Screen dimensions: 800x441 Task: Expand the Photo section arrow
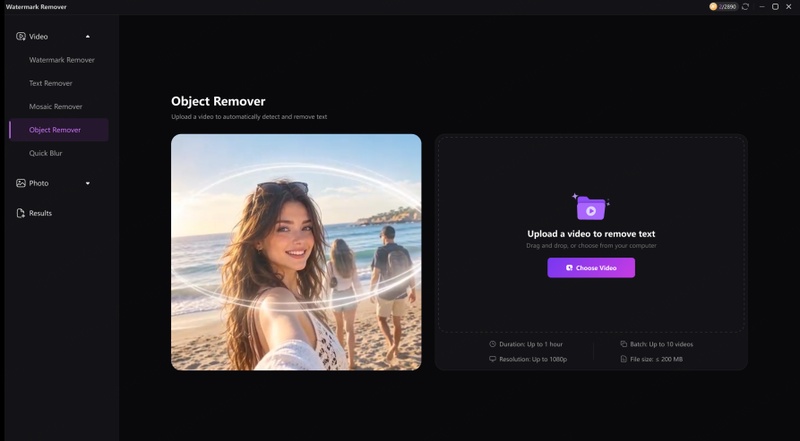coord(88,183)
